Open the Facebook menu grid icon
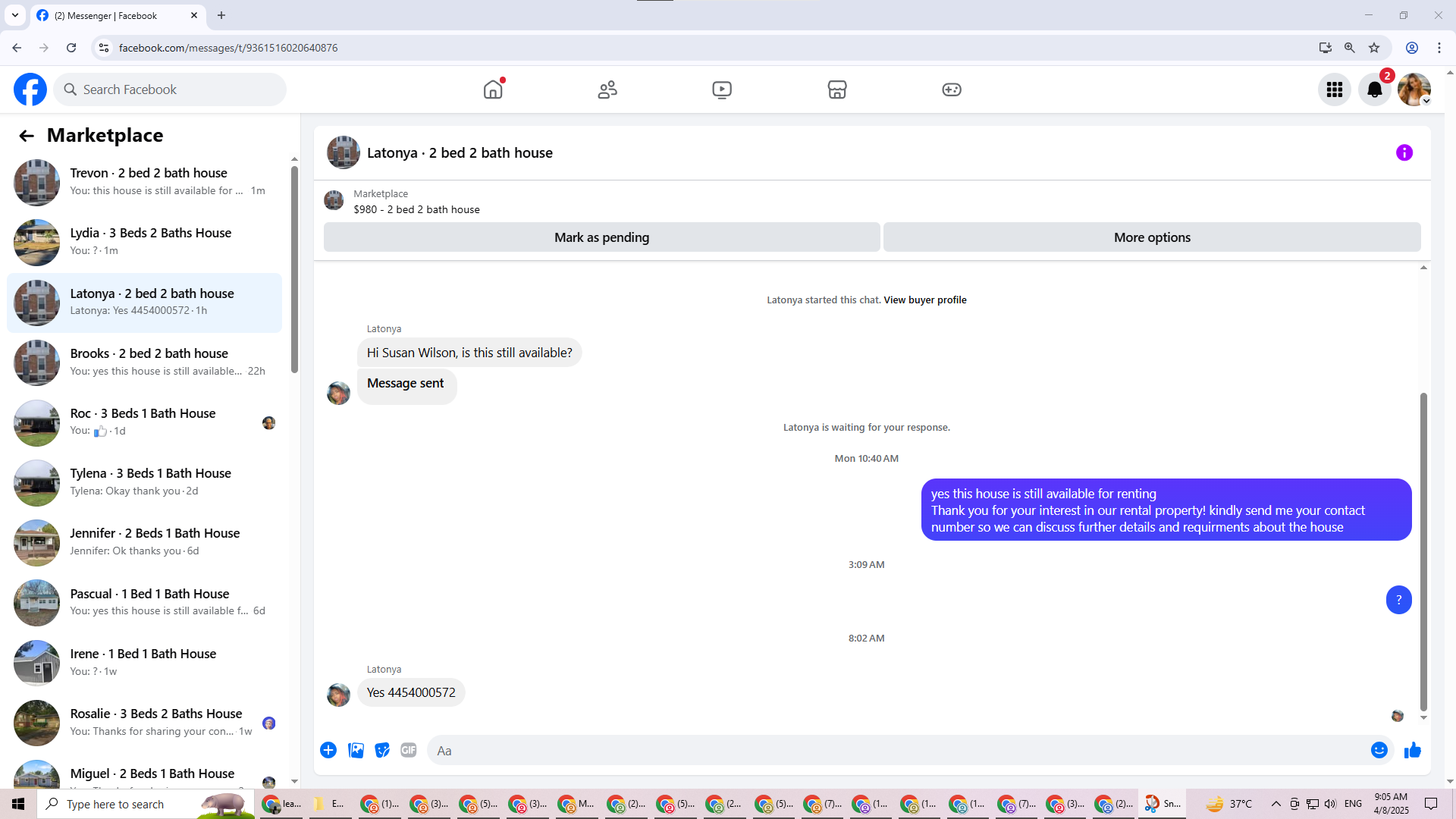The height and width of the screenshot is (819, 1456). click(x=1334, y=89)
